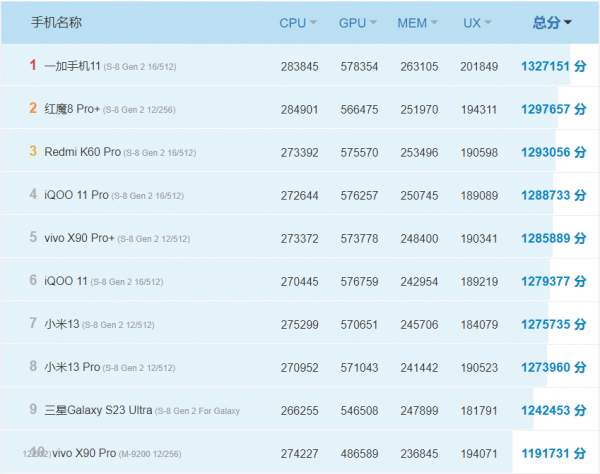This screenshot has width=600, height=474.
Task: Click GPU score 566475
Action: (x=359, y=110)
